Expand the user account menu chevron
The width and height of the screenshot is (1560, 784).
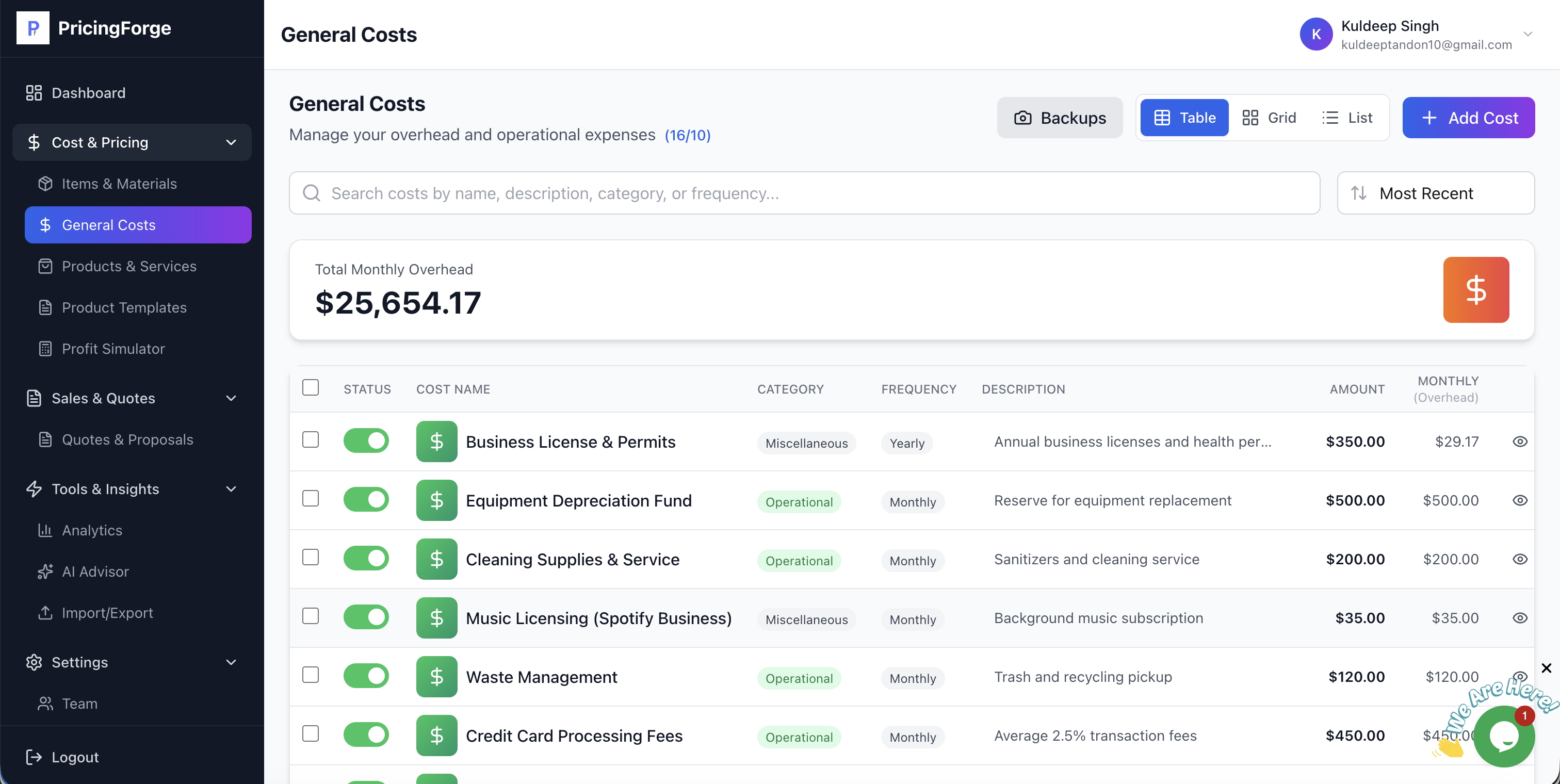pyautogui.click(x=1528, y=35)
